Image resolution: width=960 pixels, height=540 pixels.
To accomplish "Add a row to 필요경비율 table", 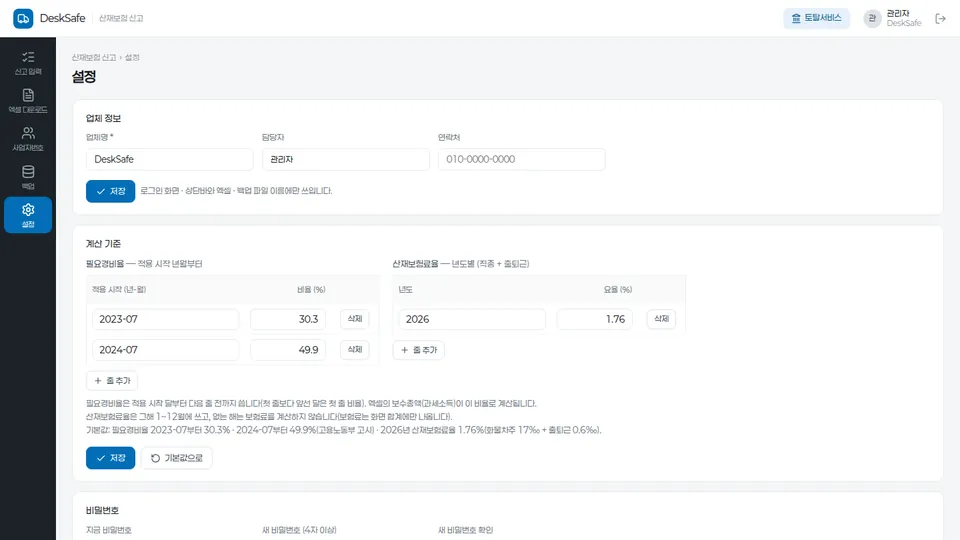I will 112,381.
